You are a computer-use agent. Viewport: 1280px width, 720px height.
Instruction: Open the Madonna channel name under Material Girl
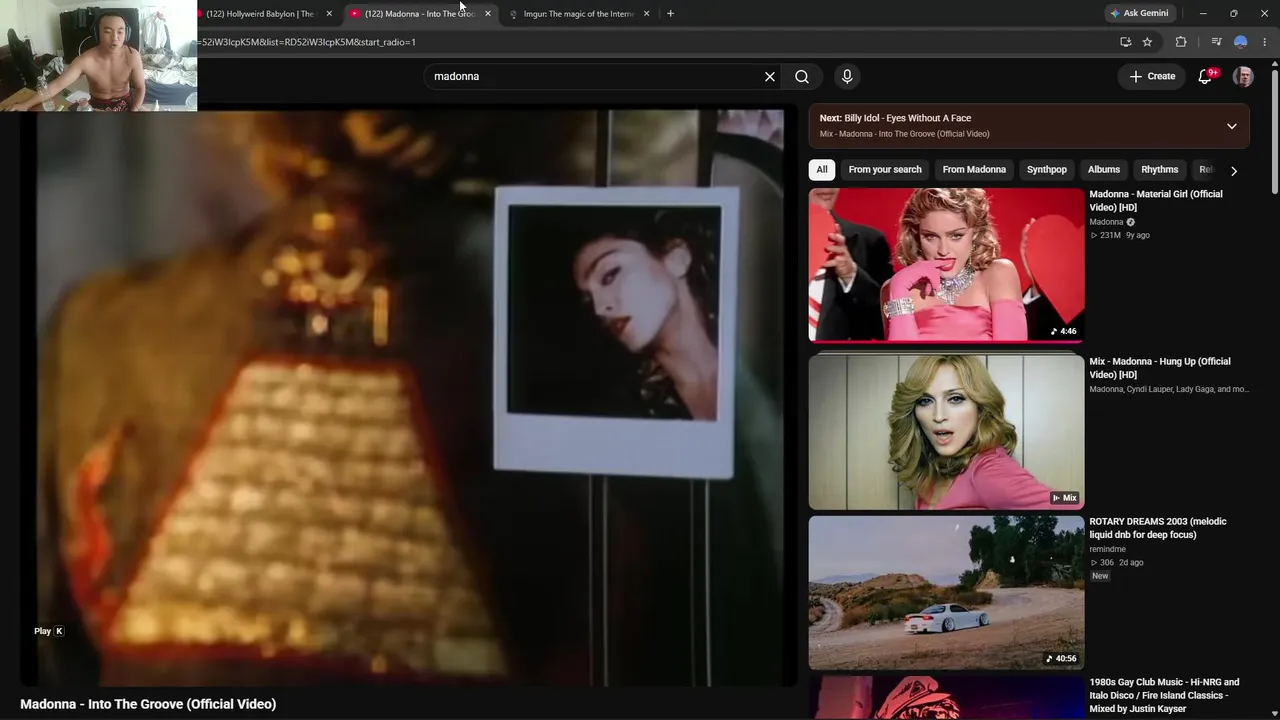coord(1106,222)
